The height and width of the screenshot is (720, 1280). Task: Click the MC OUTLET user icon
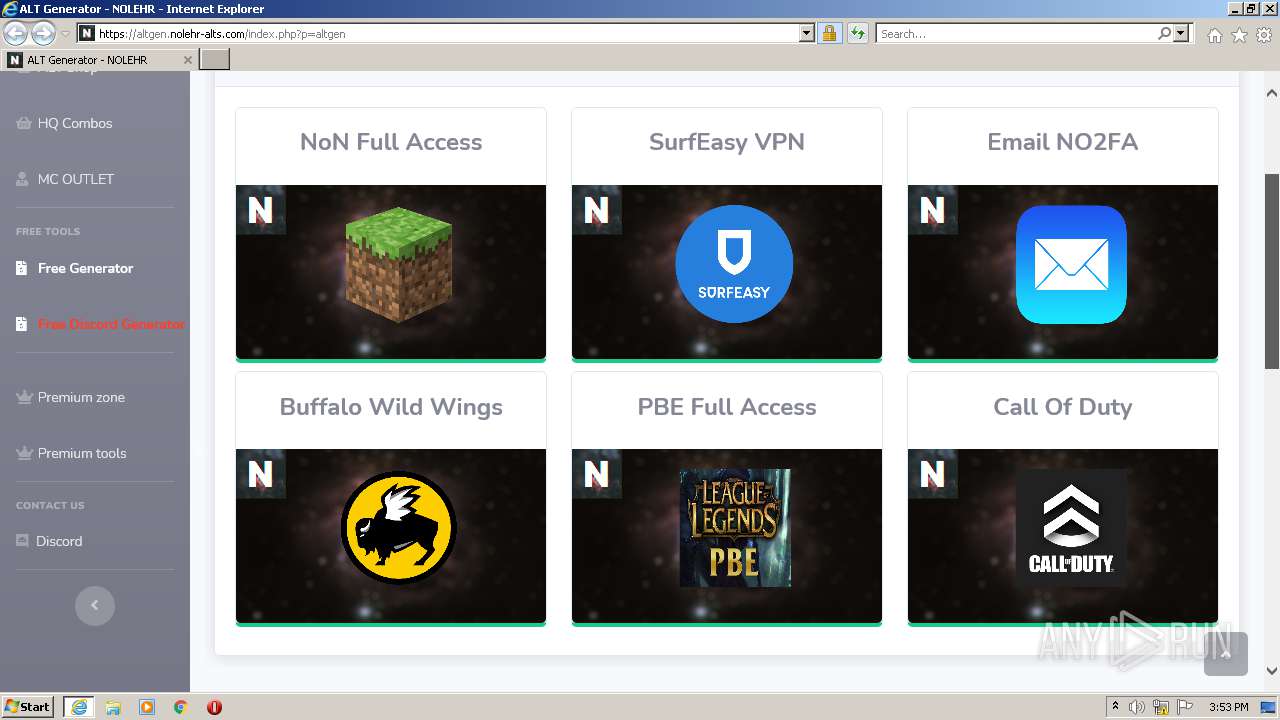pos(22,180)
